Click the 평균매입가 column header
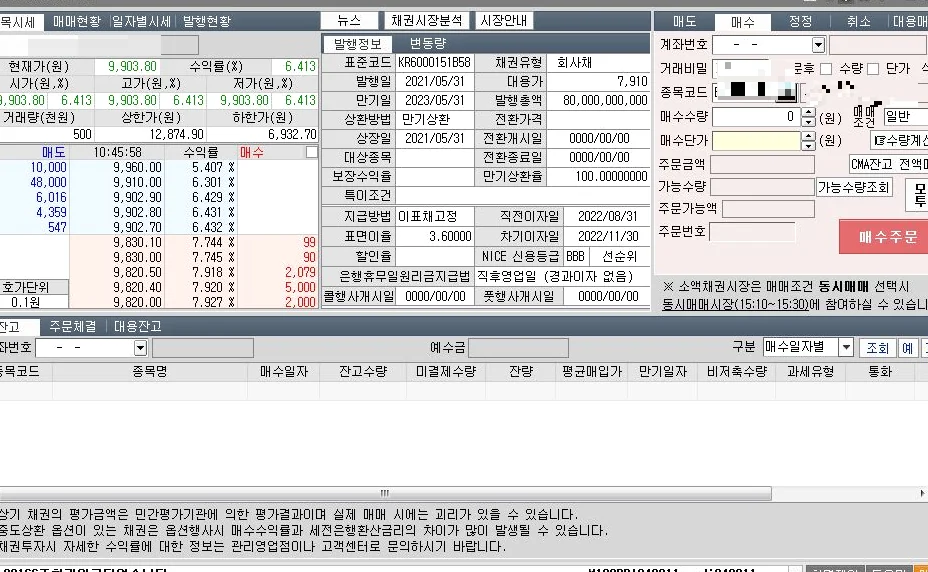Screen dimensions: 928x572 tap(592, 372)
